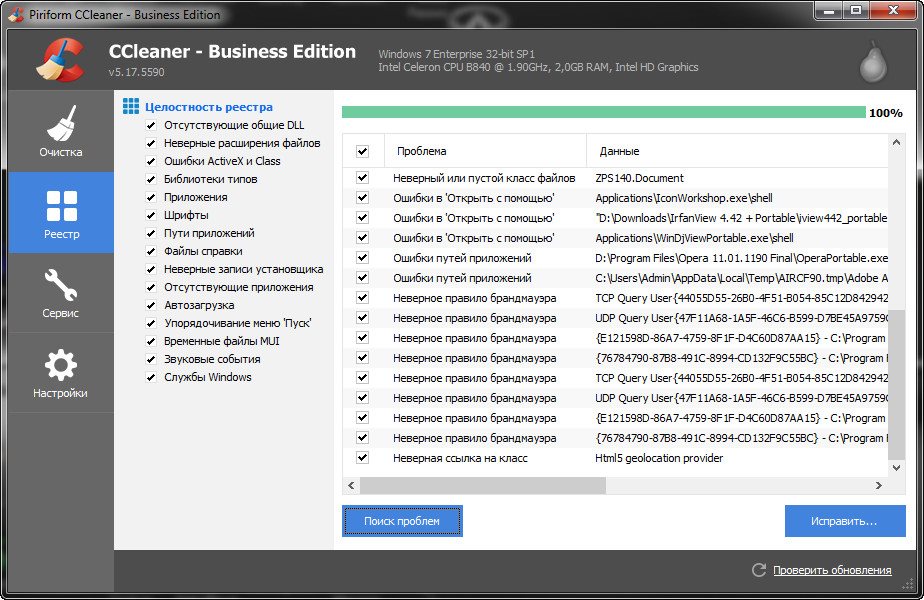Uncheck the WinDjViewPortable.exe row checkbox
This screenshot has width=924, height=600.
(x=362, y=238)
